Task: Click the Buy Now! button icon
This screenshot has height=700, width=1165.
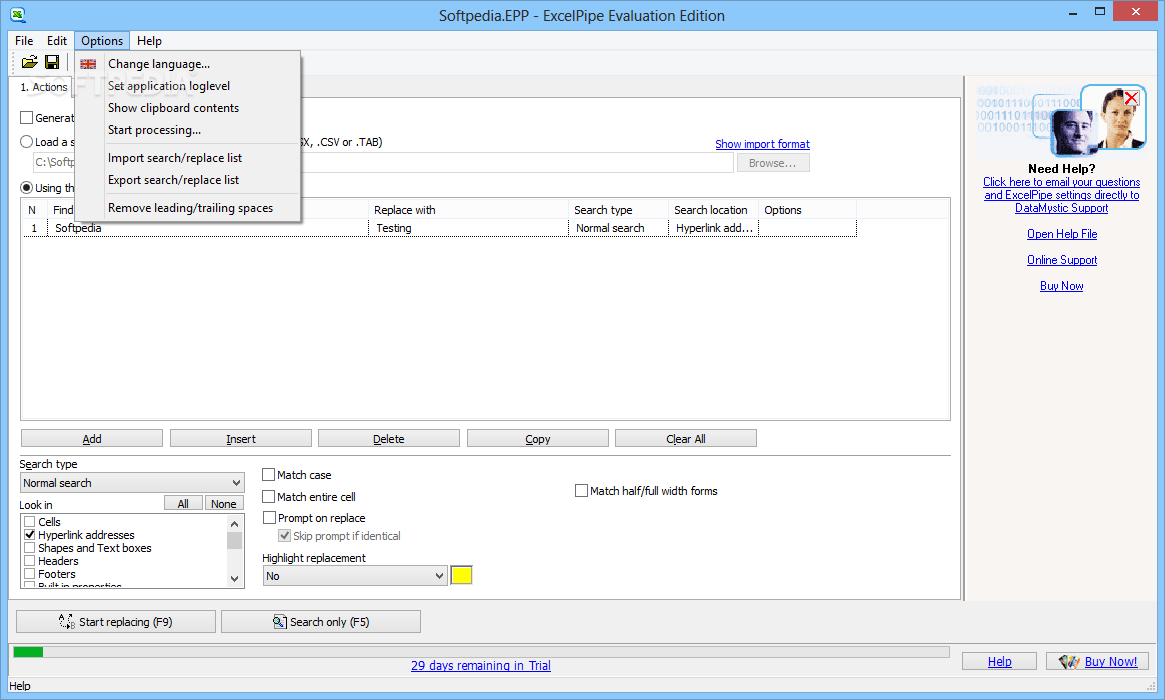Action: point(1069,661)
